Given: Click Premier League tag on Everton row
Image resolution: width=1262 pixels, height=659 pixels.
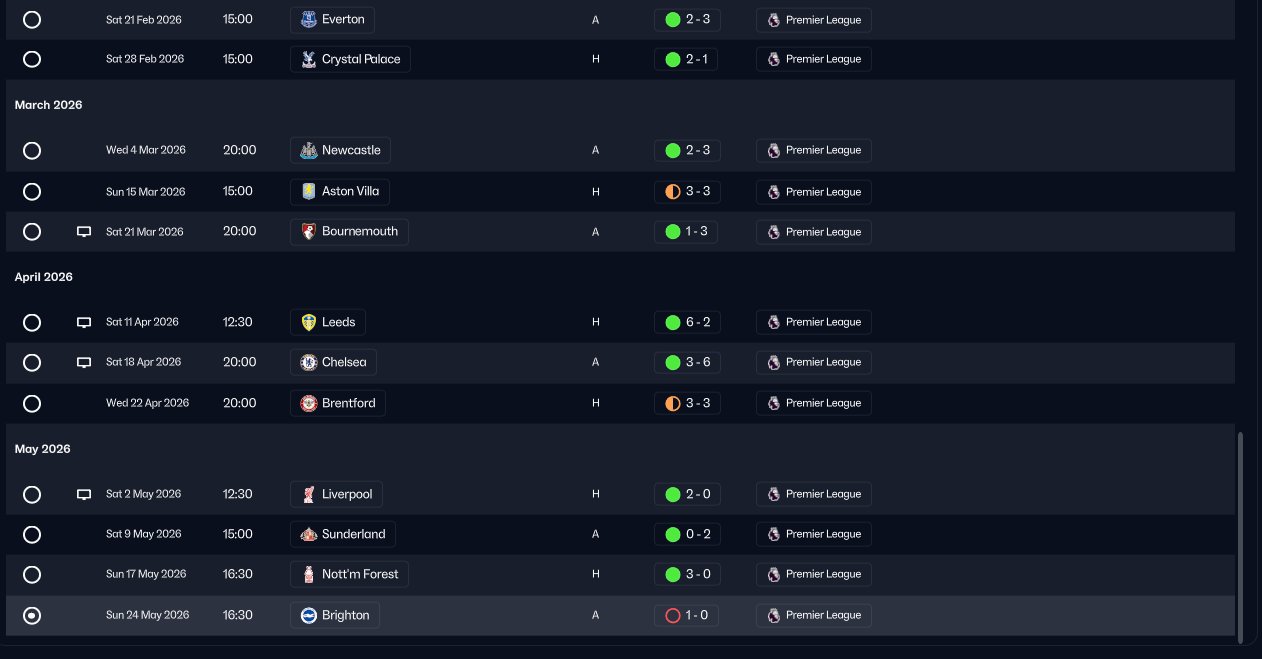Looking at the screenshot, I should pyautogui.click(x=814, y=19).
